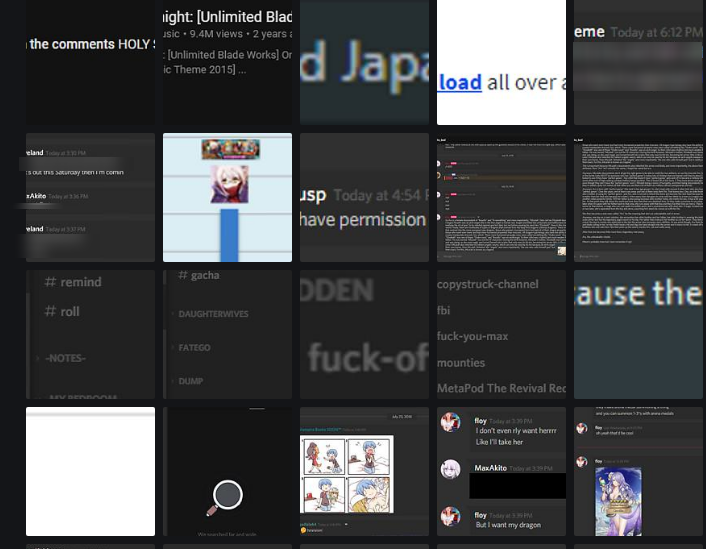
Task: Select the #roll channel
Action: click(x=62, y=311)
